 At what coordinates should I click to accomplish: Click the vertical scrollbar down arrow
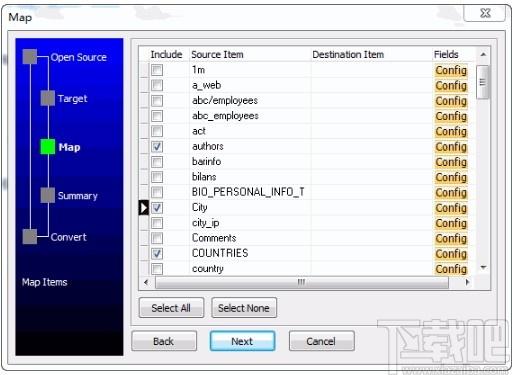click(483, 267)
